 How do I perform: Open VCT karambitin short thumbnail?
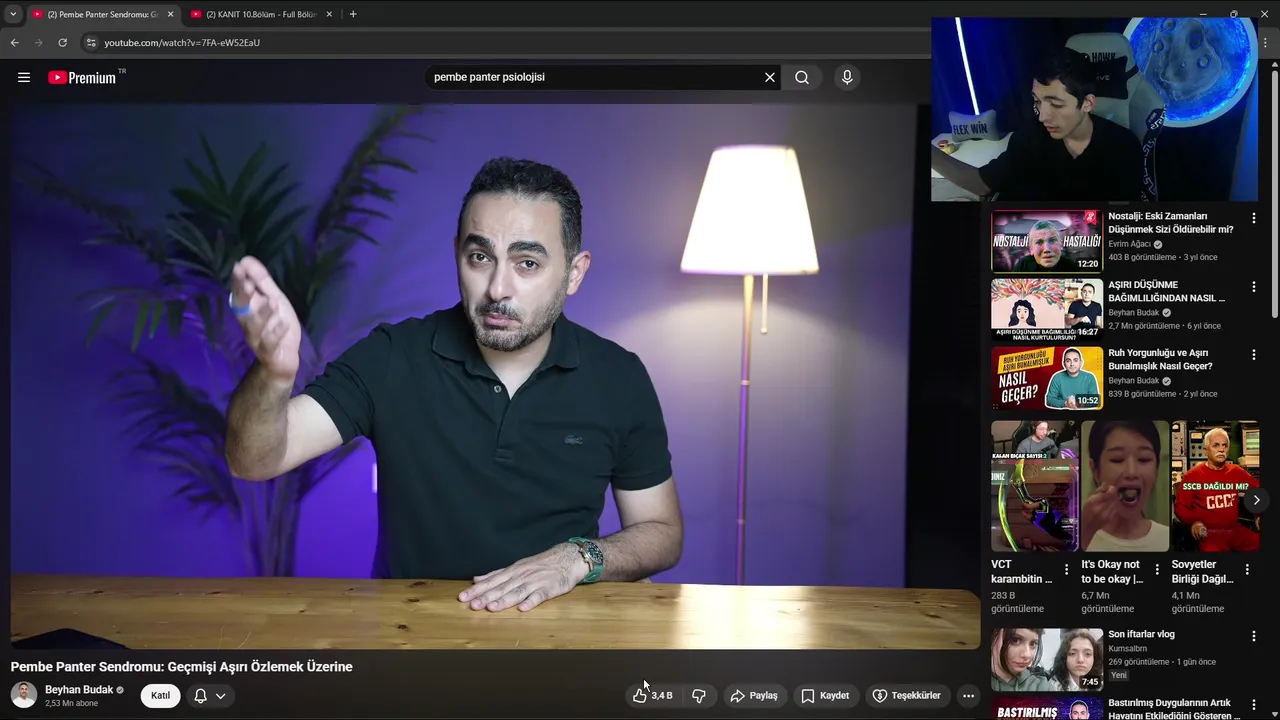(1034, 486)
